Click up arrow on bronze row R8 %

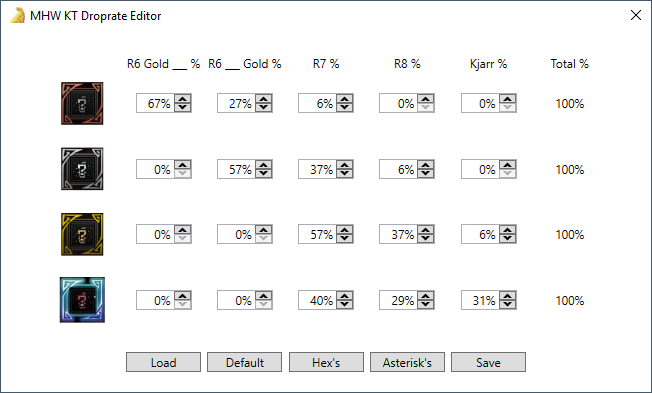426,99
